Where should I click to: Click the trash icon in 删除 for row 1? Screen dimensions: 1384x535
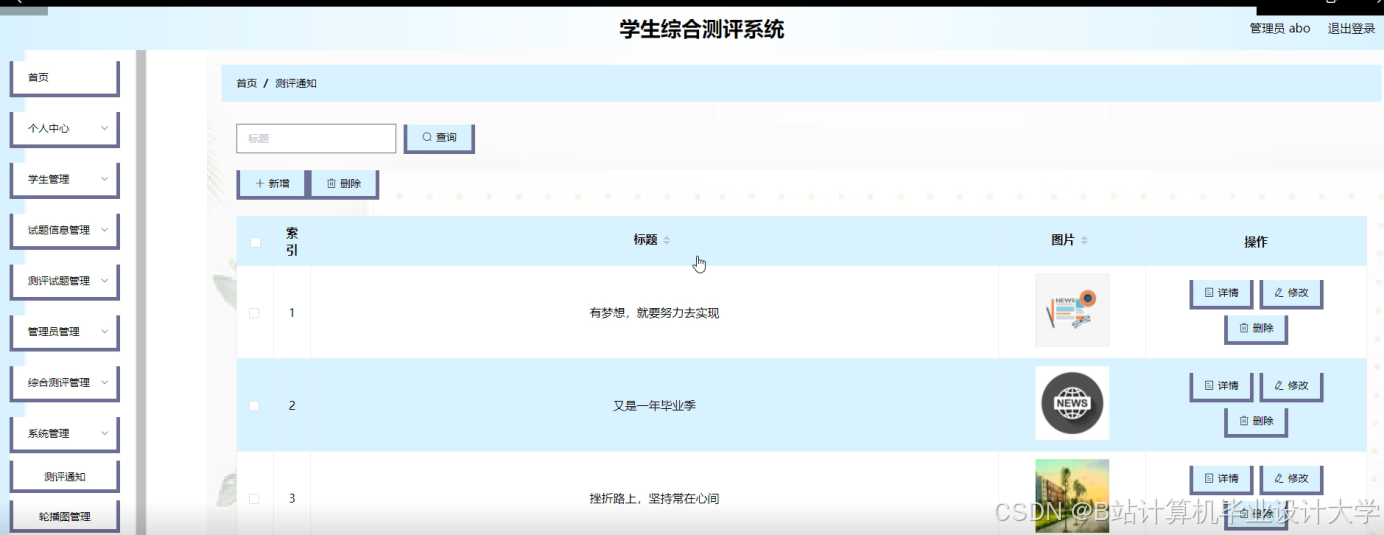(x=1244, y=328)
